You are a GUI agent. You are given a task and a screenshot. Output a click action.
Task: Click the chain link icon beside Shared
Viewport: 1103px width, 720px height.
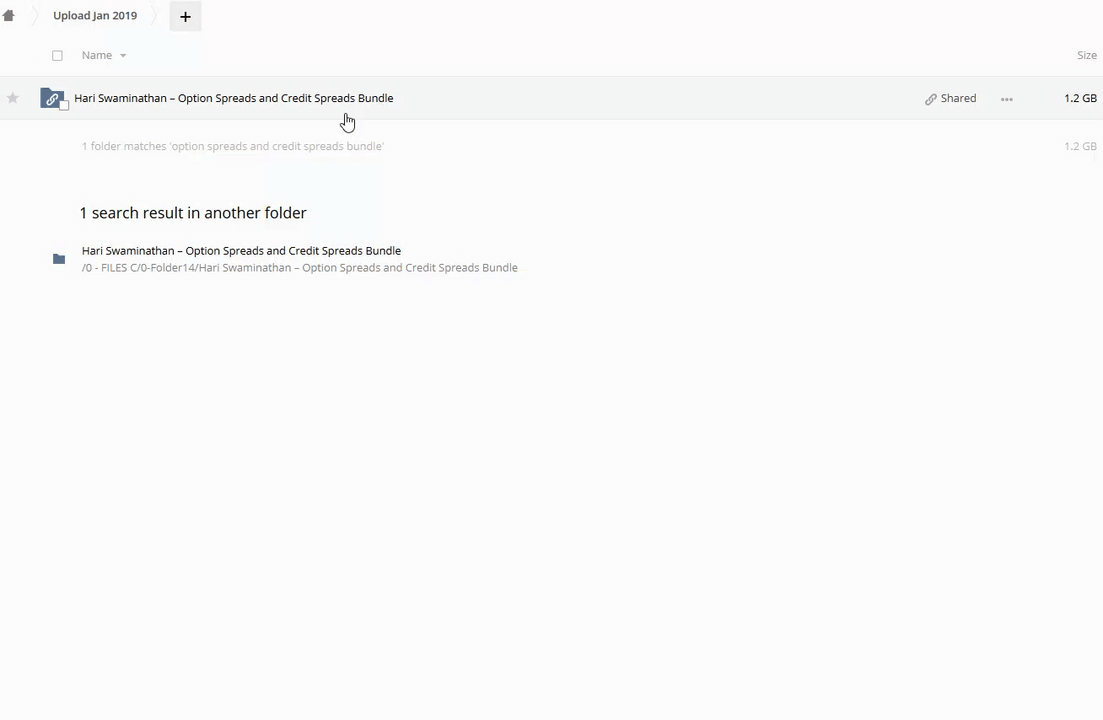click(931, 99)
